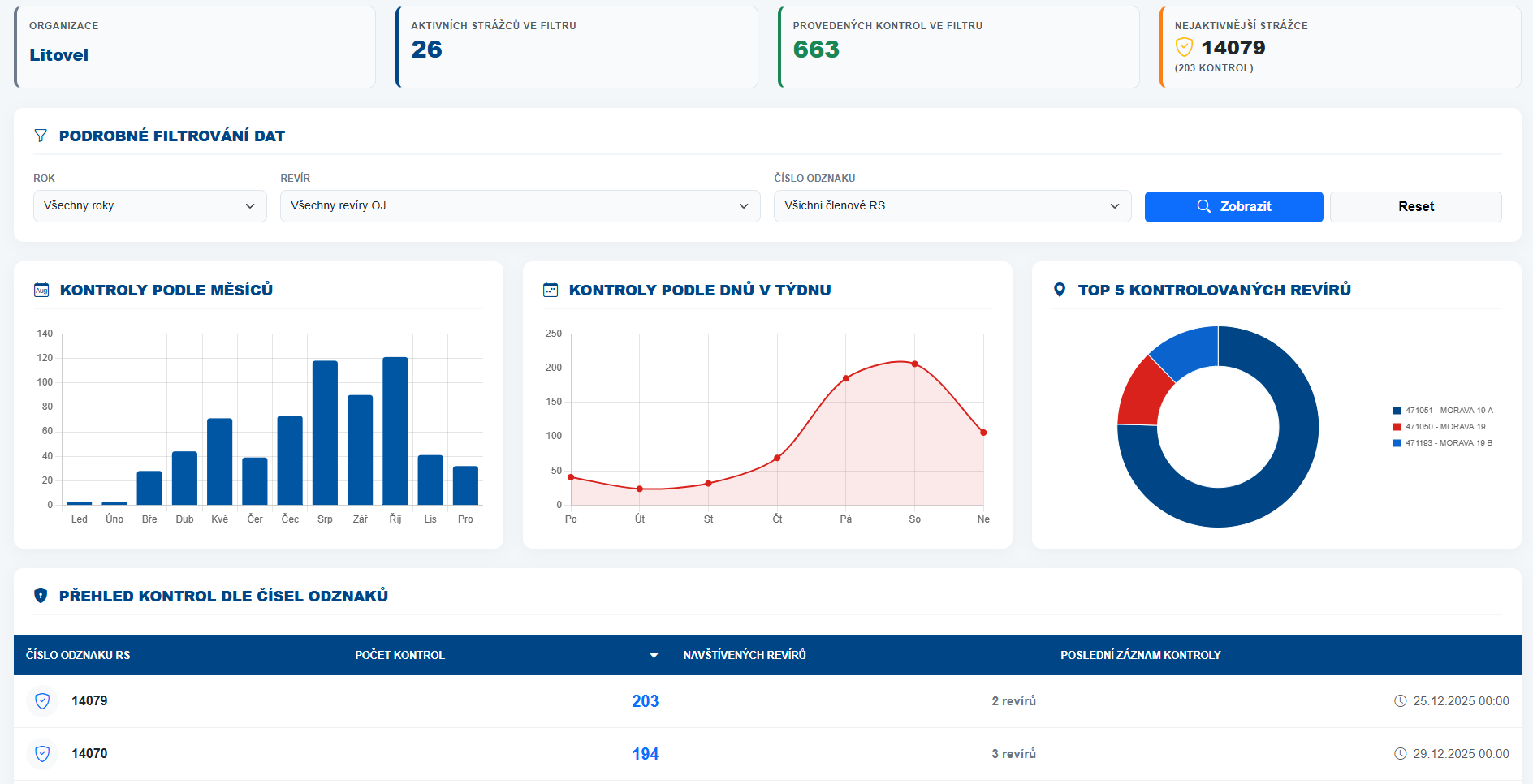This screenshot has width=1533, height=784.
Task: Click the shield badge icon for 14079 row
Action: 42,701
